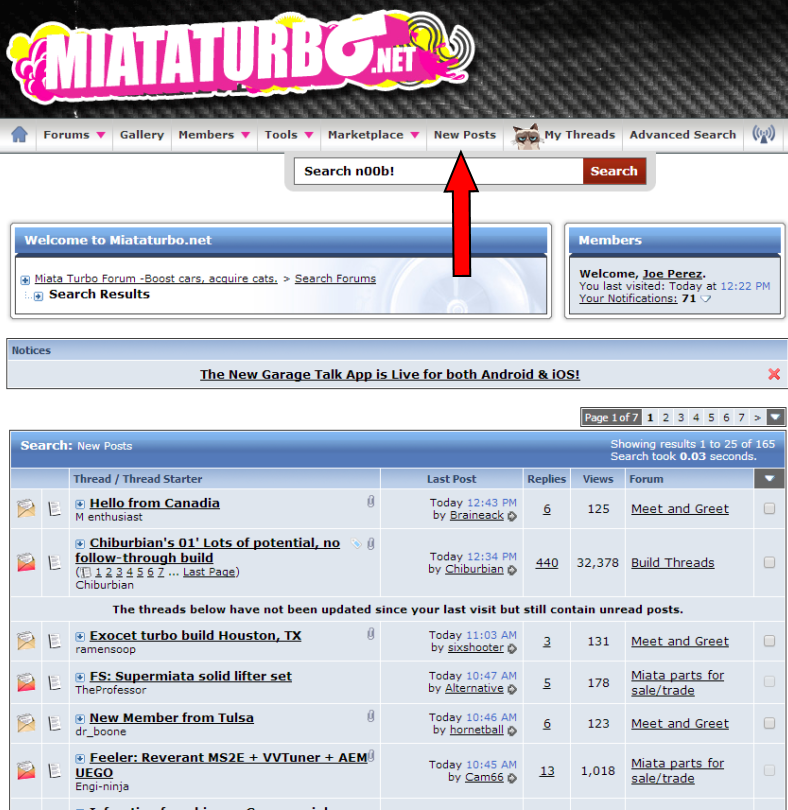
Task: Dismiss the Garage Talk notice with red X
Action: tap(774, 374)
